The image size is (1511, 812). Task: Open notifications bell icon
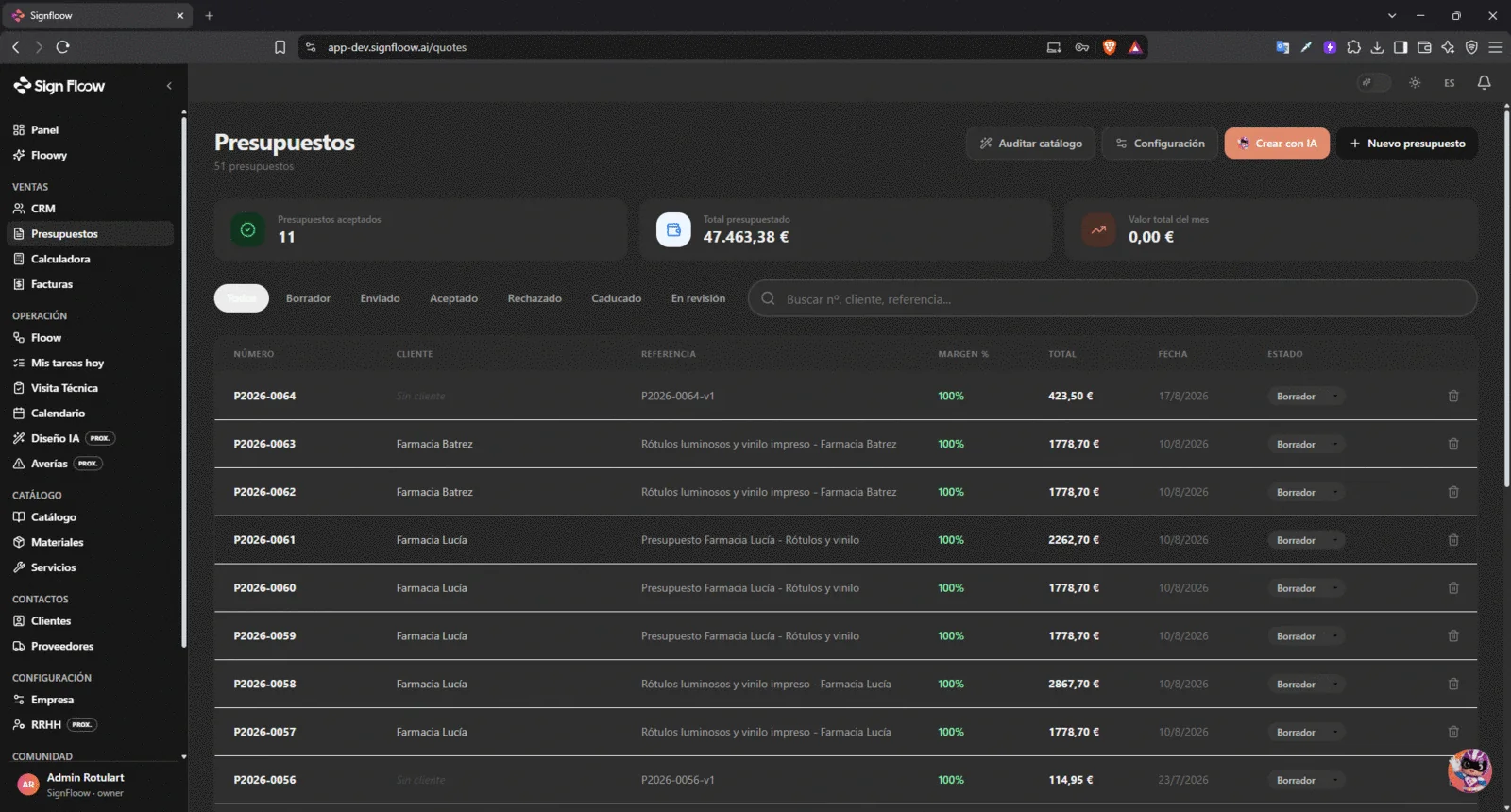point(1484,83)
